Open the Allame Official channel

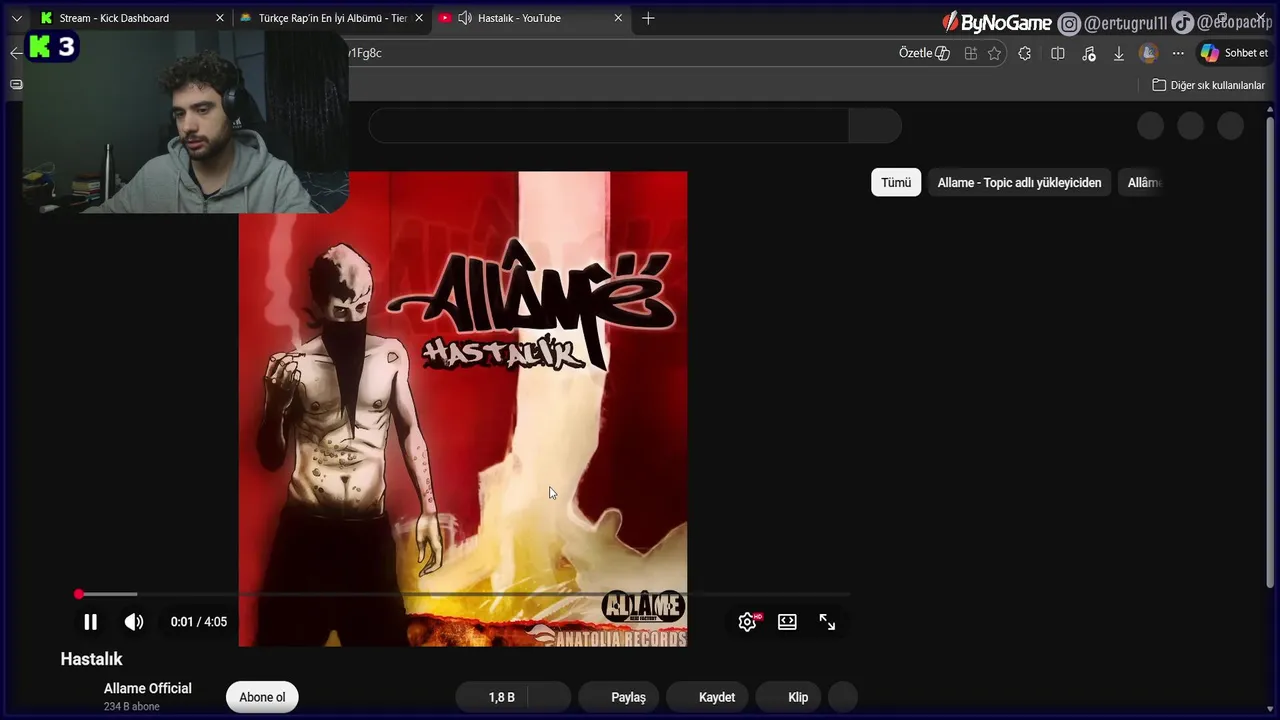148,688
